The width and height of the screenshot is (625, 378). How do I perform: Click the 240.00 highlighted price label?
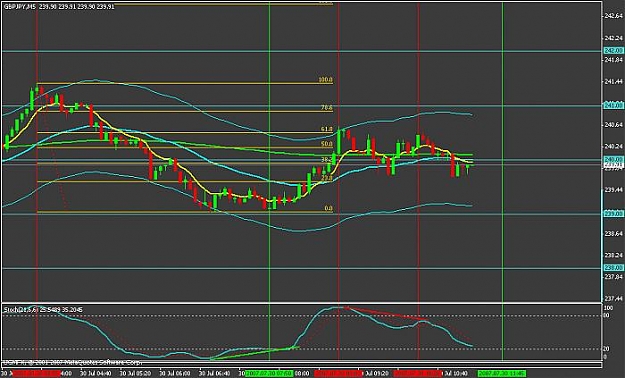613,159
